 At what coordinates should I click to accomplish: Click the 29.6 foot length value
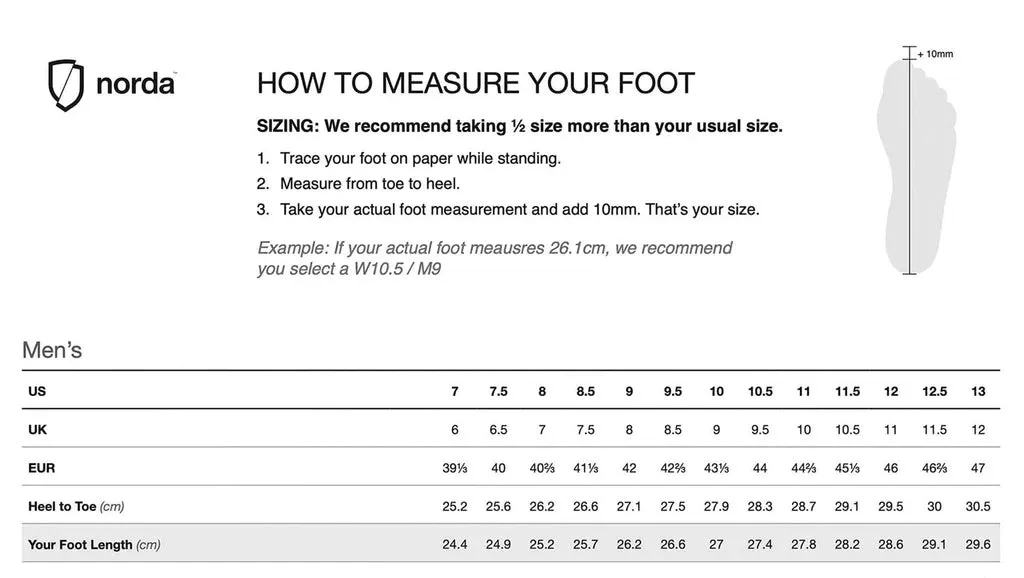978,545
